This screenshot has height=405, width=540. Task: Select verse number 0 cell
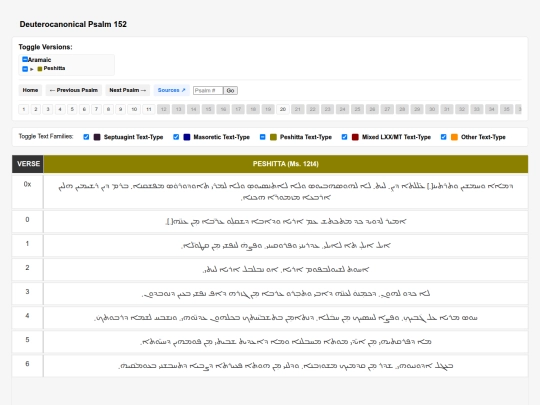[x=28, y=221]
